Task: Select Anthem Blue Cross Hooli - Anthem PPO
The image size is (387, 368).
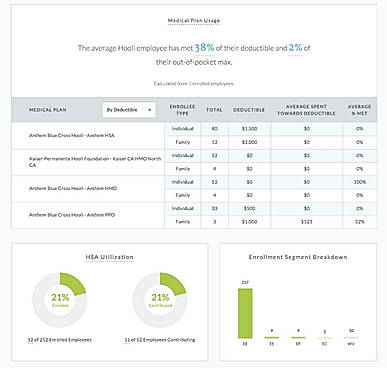Action: [x=72, y=215]
